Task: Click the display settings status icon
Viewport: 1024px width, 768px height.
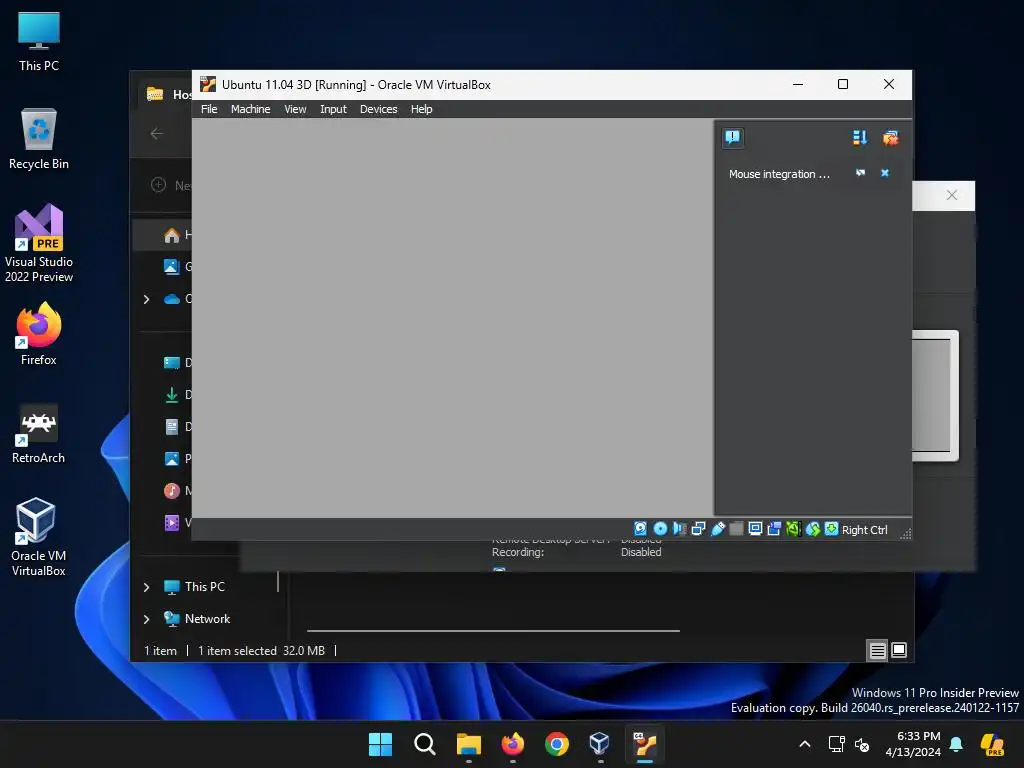Action: tap(755, 529)
